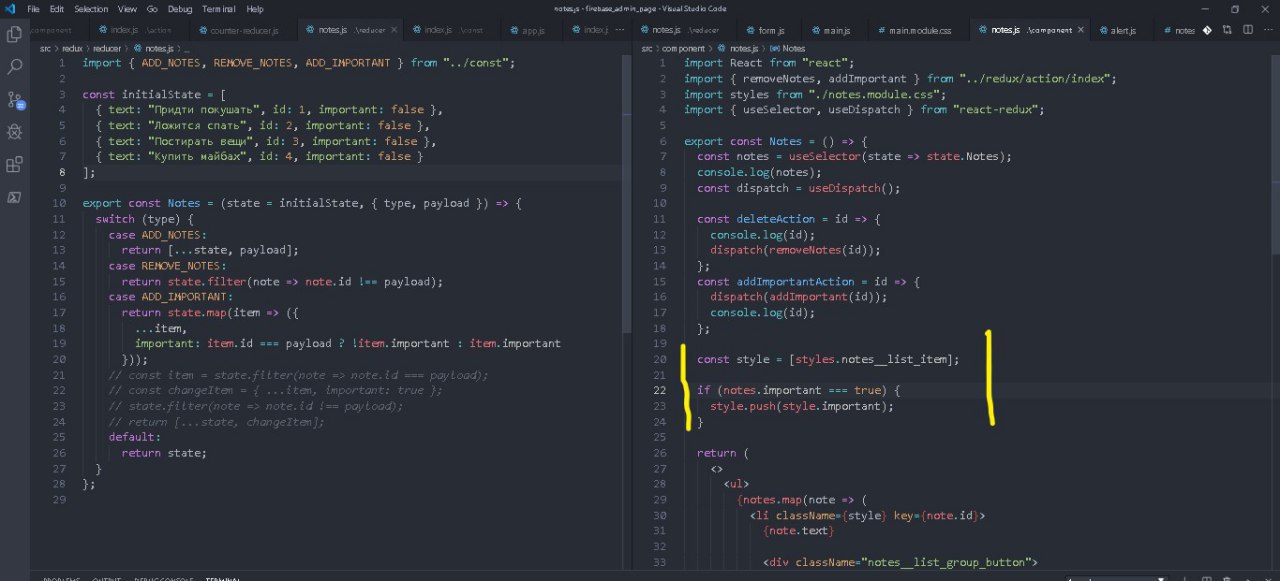Click the VS Code logo in title bar

pos(10,9)
